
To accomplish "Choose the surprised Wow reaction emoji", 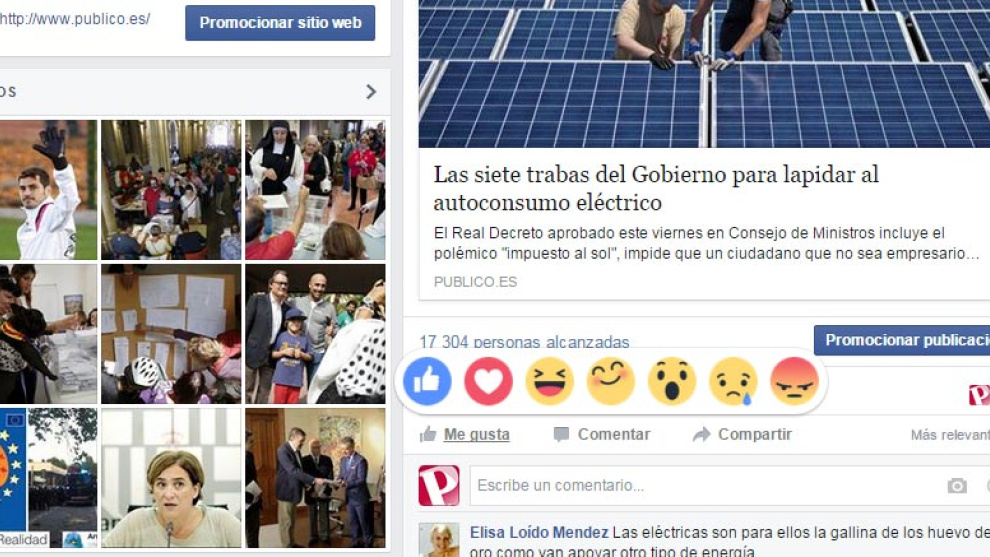I will [672, 381].
